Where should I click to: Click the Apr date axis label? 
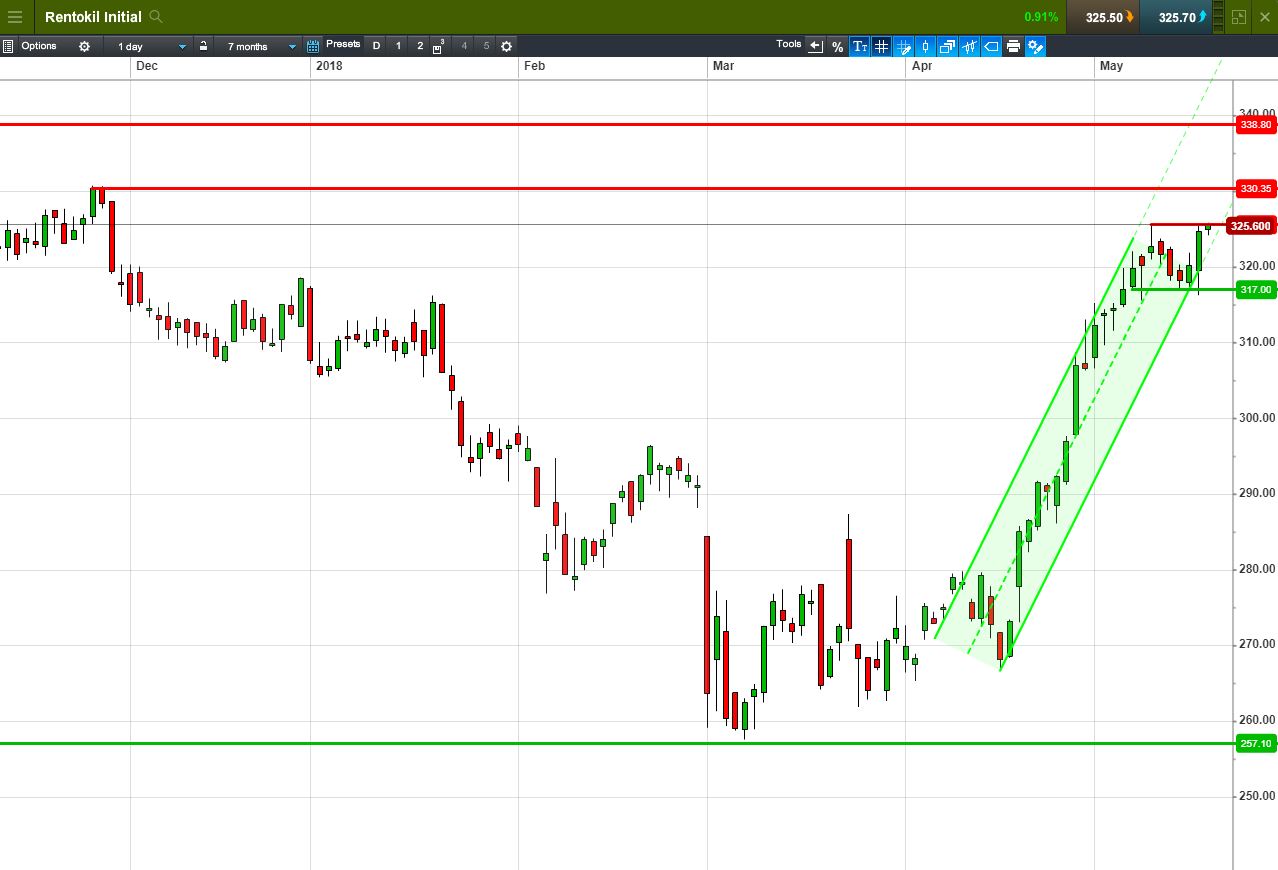922,66
